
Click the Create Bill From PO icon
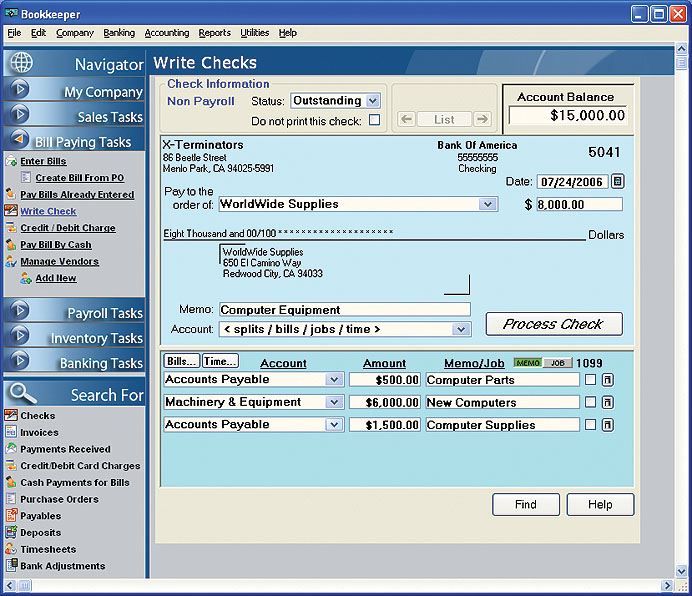26,177
